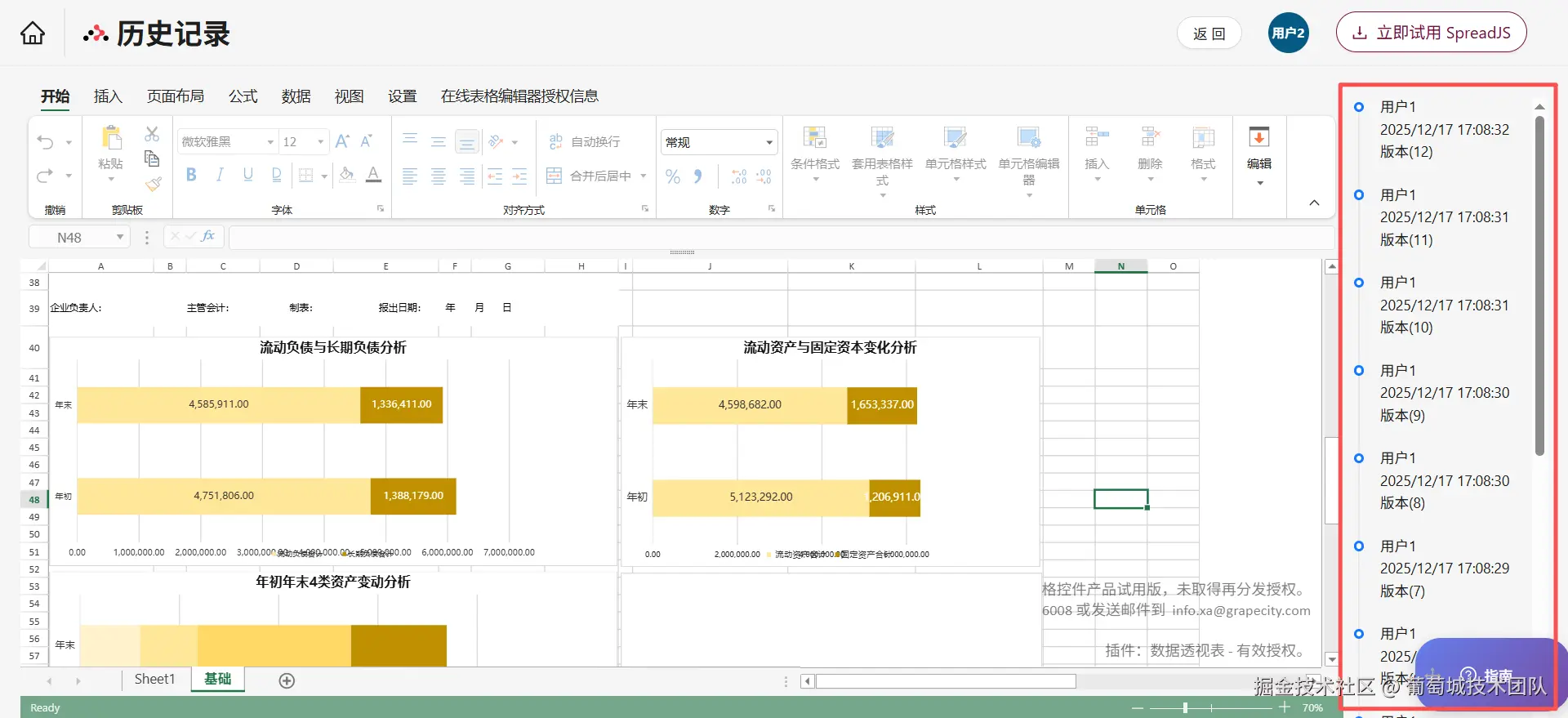Apply comma thousands separator style
Viewport: 1568px width, 718px height.
(697, 176)
